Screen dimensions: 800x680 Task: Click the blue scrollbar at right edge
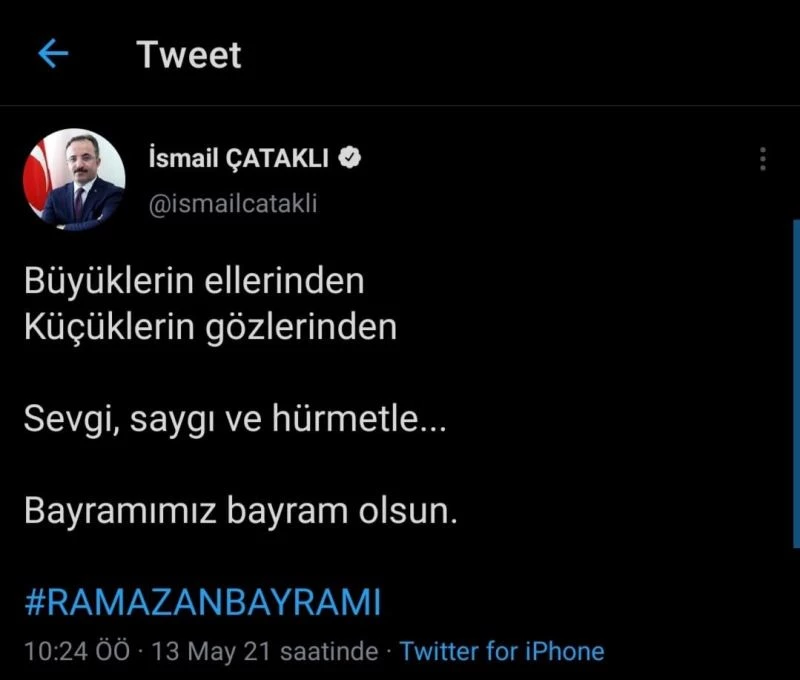click(x=796, y=384)
